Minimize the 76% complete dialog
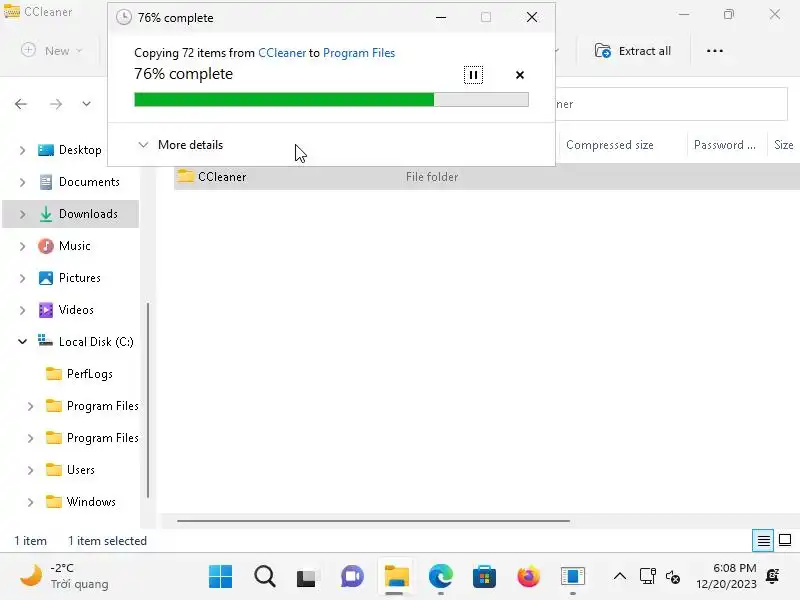 [441, 17]
